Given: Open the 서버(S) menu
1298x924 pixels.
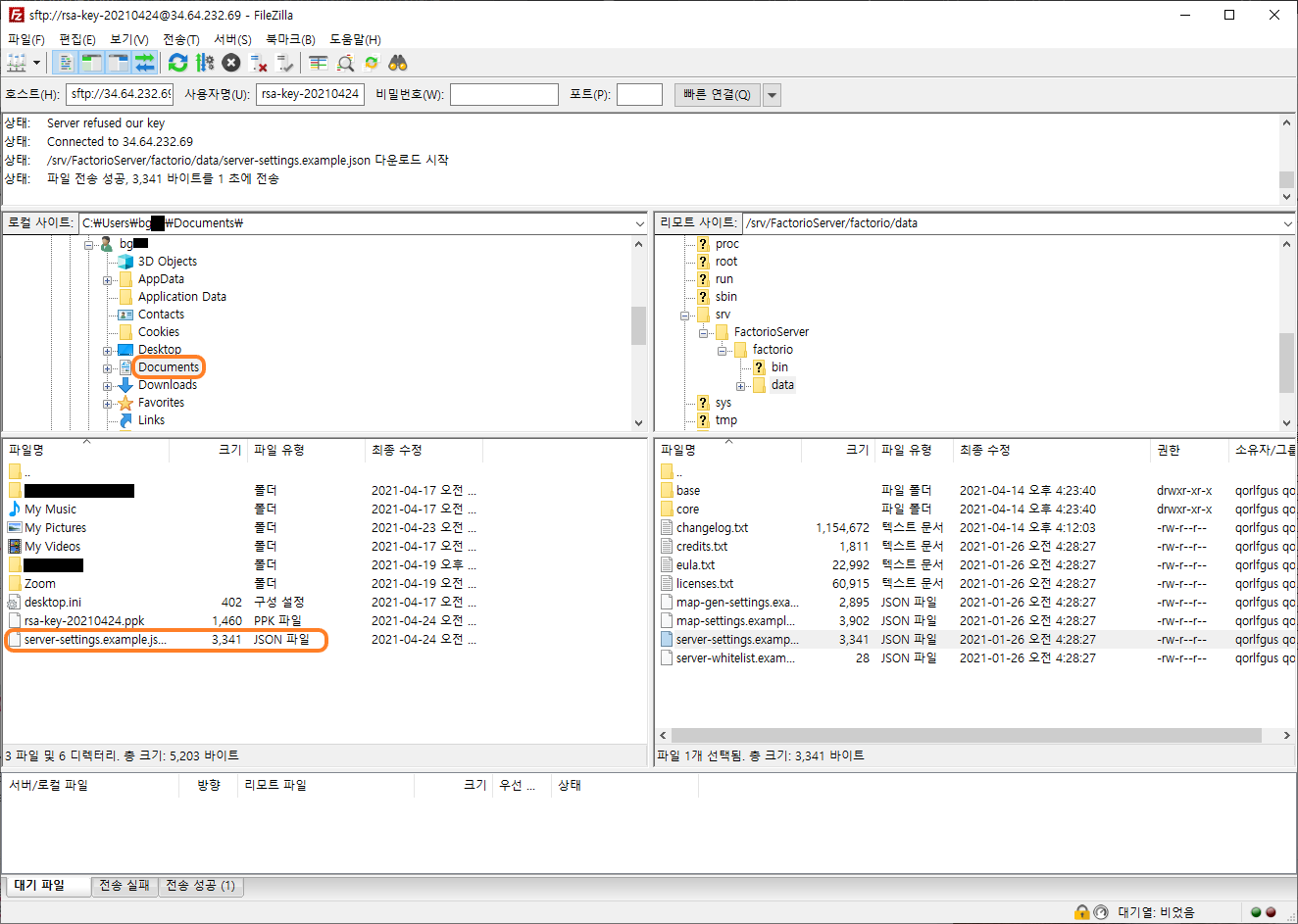Looking at the screenshot, I should 233,39.
